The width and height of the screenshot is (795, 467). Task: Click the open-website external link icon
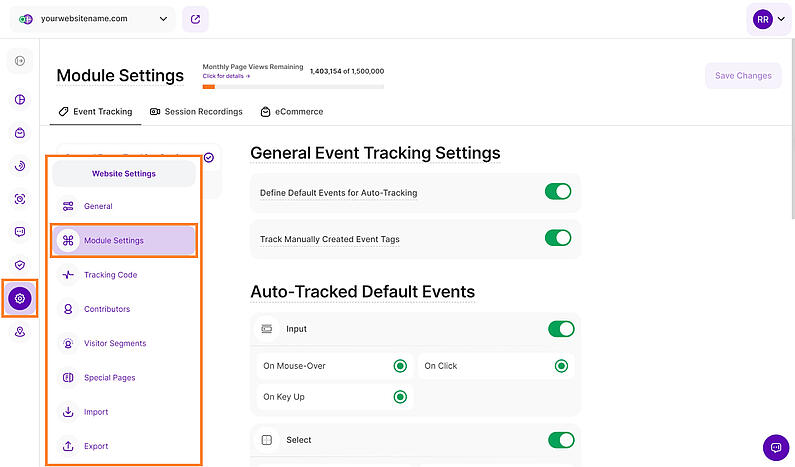point(195,19)
